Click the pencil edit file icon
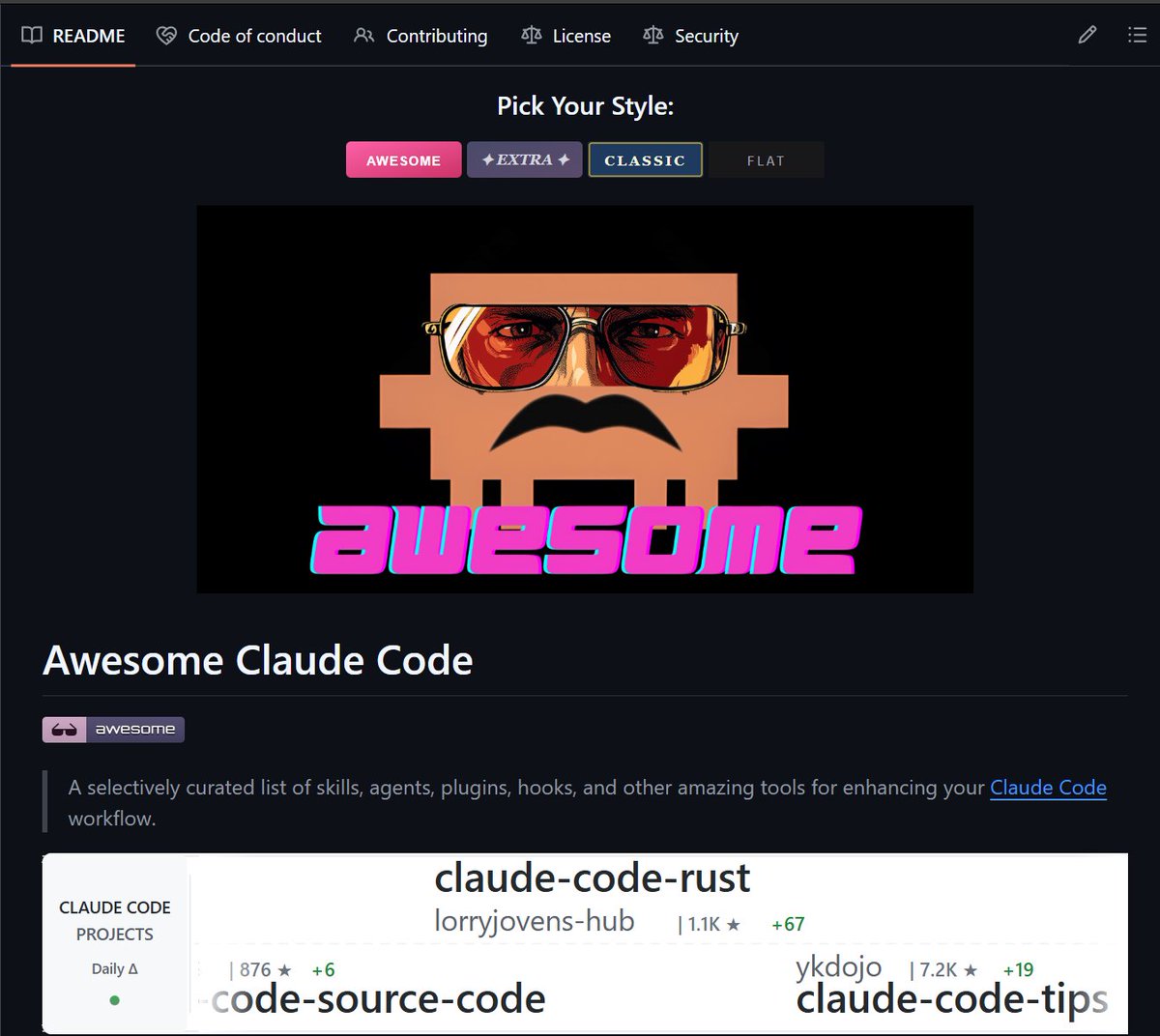This screenshot has height=1036, width=1160. click(1087, 36)
